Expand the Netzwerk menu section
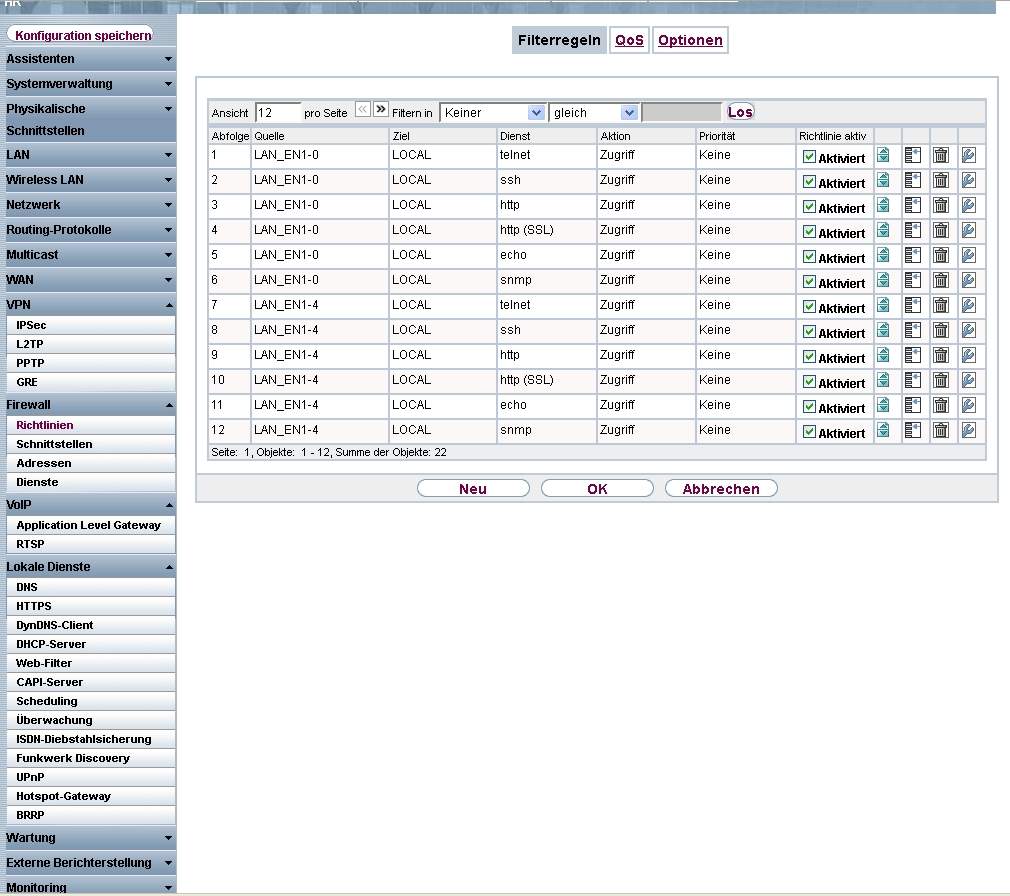The image size is (1010, 896). tap(88, 205)
